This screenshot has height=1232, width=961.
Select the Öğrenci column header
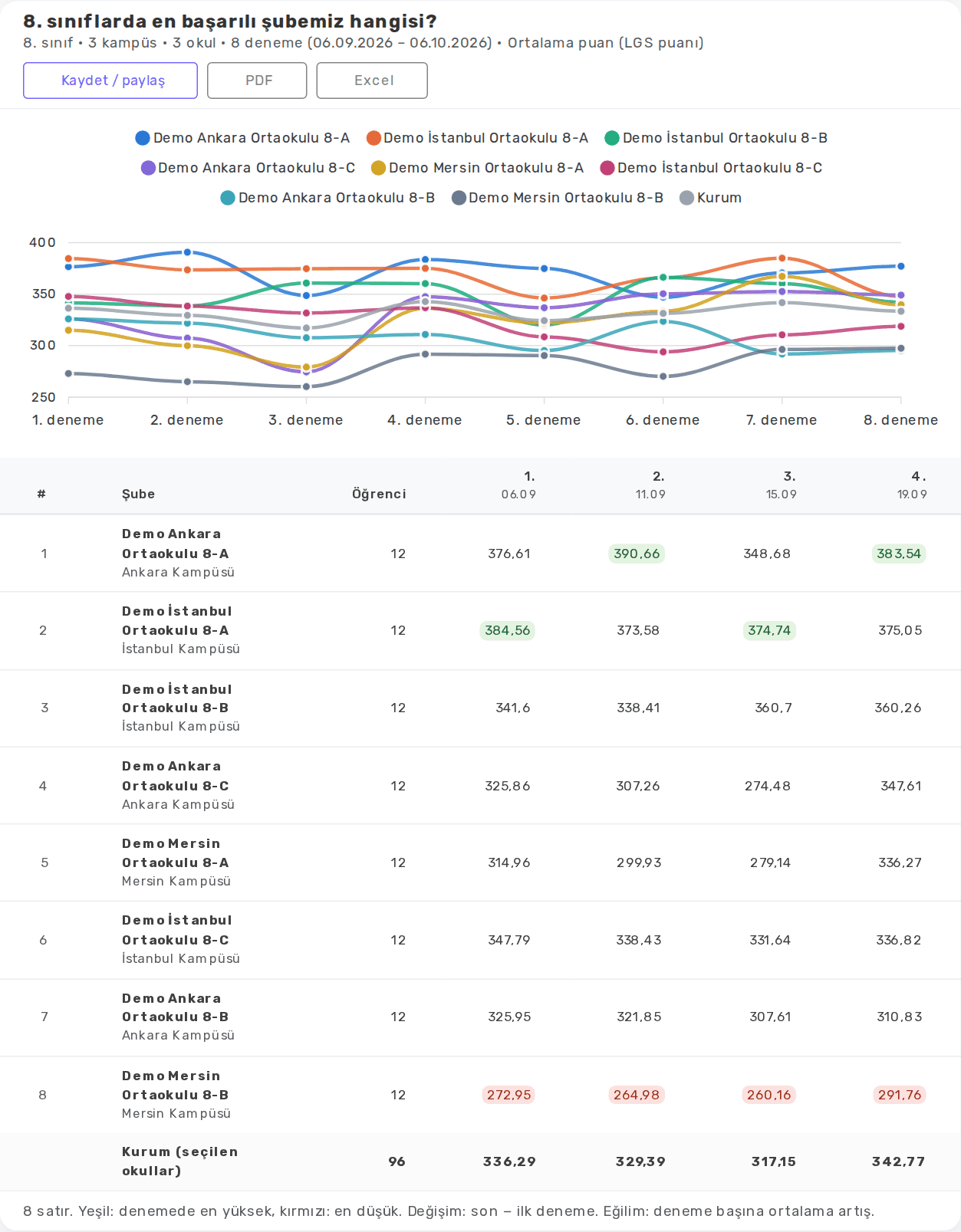[379, 494]
